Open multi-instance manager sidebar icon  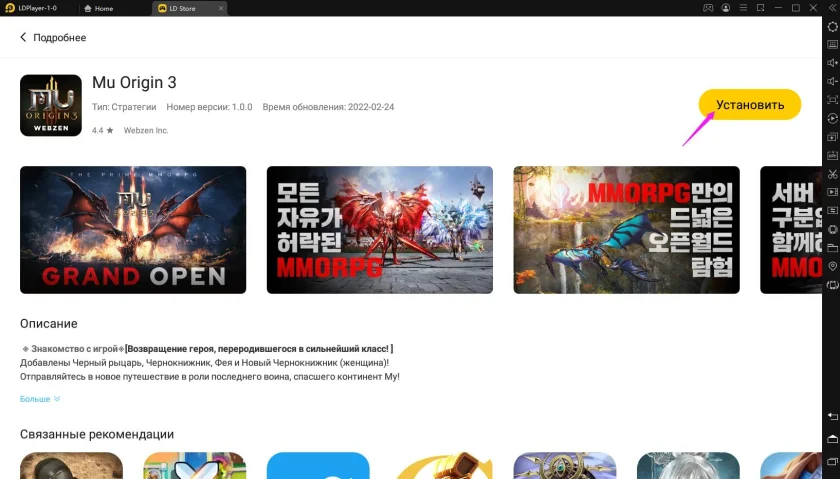tap(832, 137)
